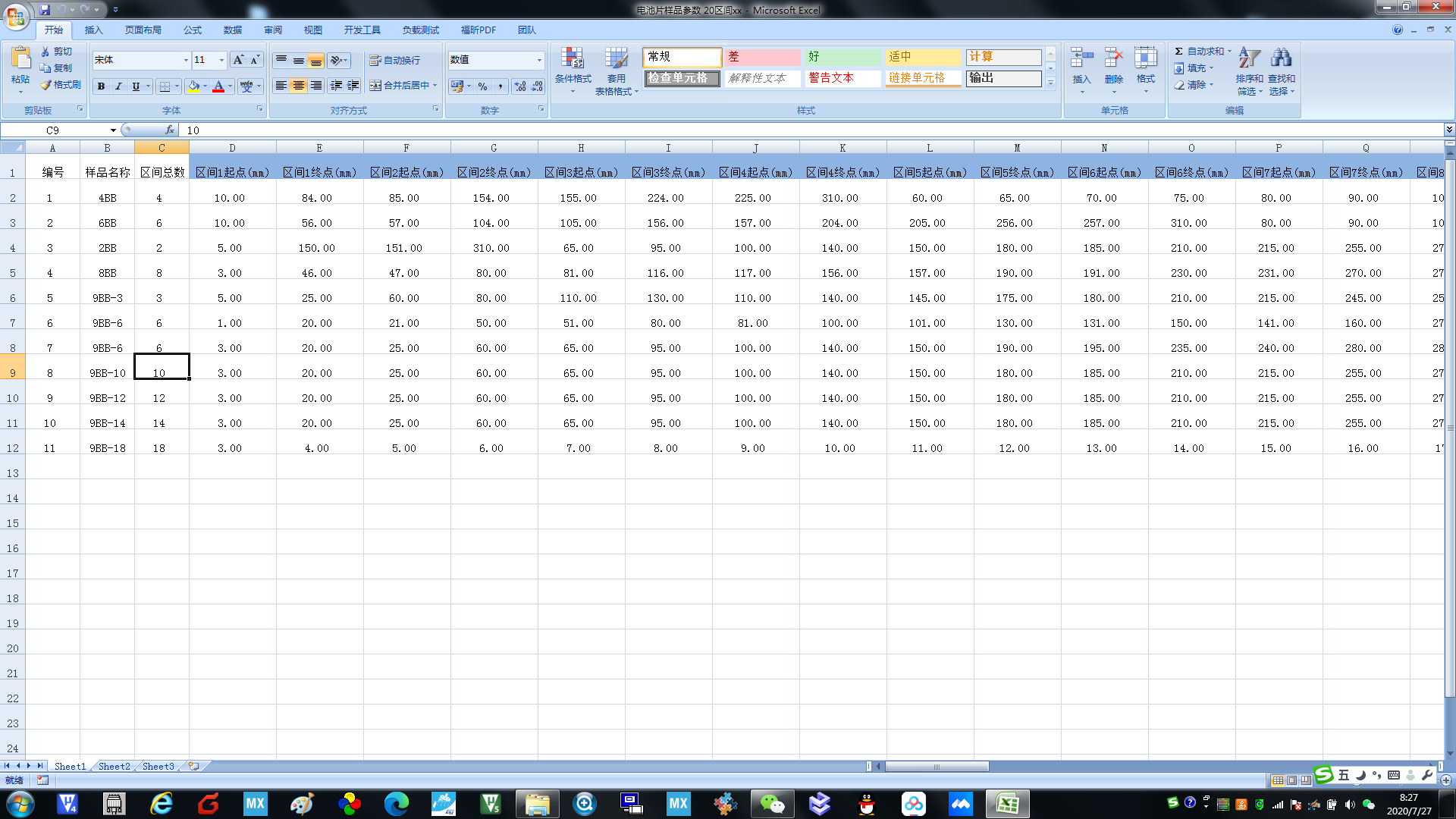1456x819 pixels.
Task: Switch to the 数据 (Data) ribbon tab
Action: [x=233, y=30]
